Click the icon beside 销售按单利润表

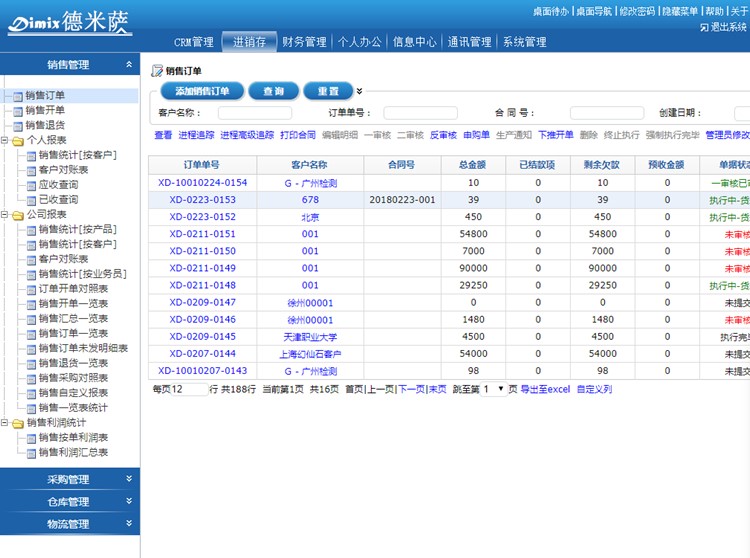tap(31, 438)
